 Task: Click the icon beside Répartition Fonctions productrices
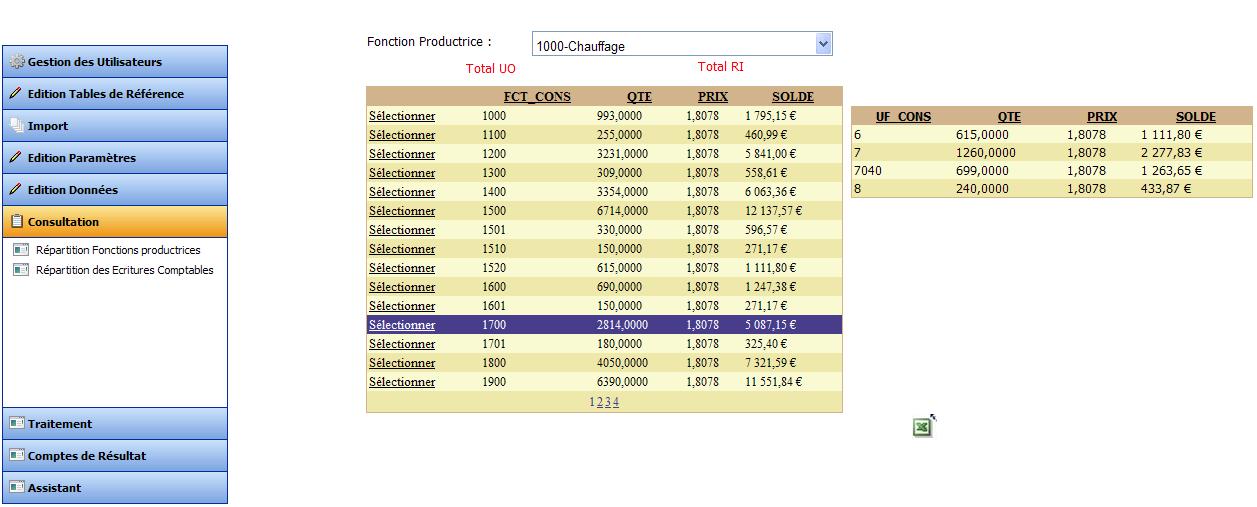coord(21,250)
